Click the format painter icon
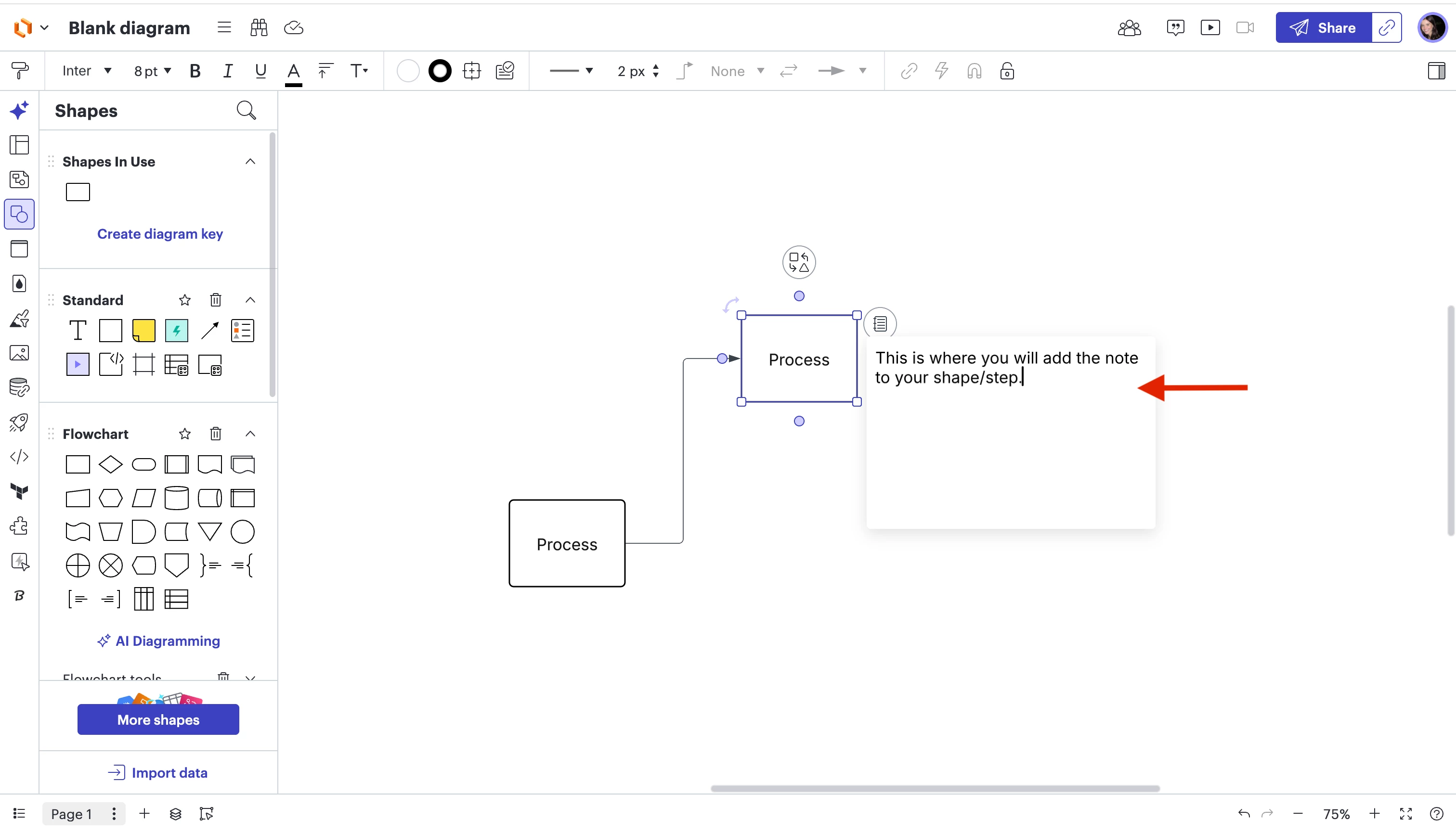 click(19, 71)
